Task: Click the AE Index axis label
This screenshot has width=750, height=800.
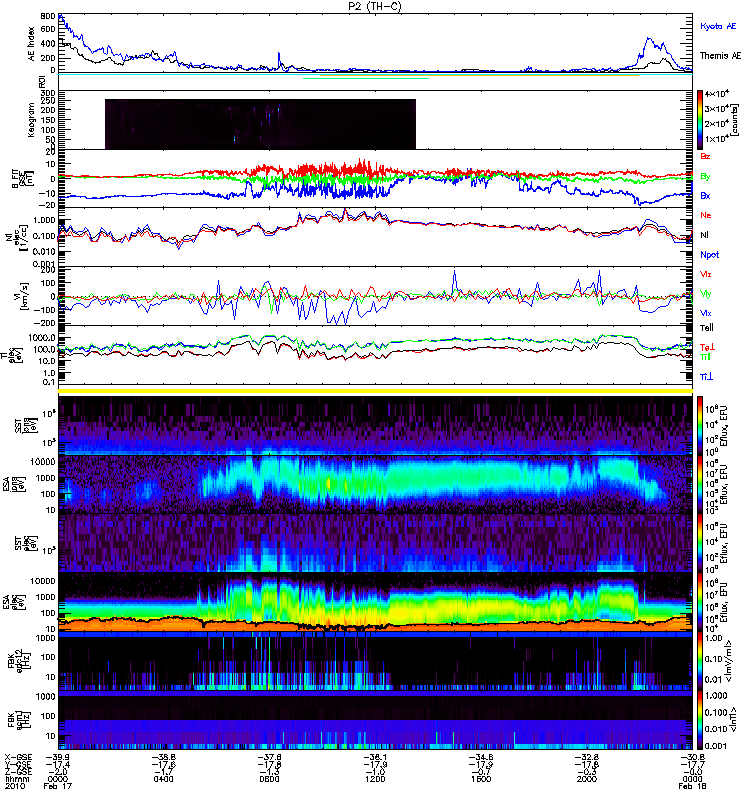Action: click(x=32, y=44)
